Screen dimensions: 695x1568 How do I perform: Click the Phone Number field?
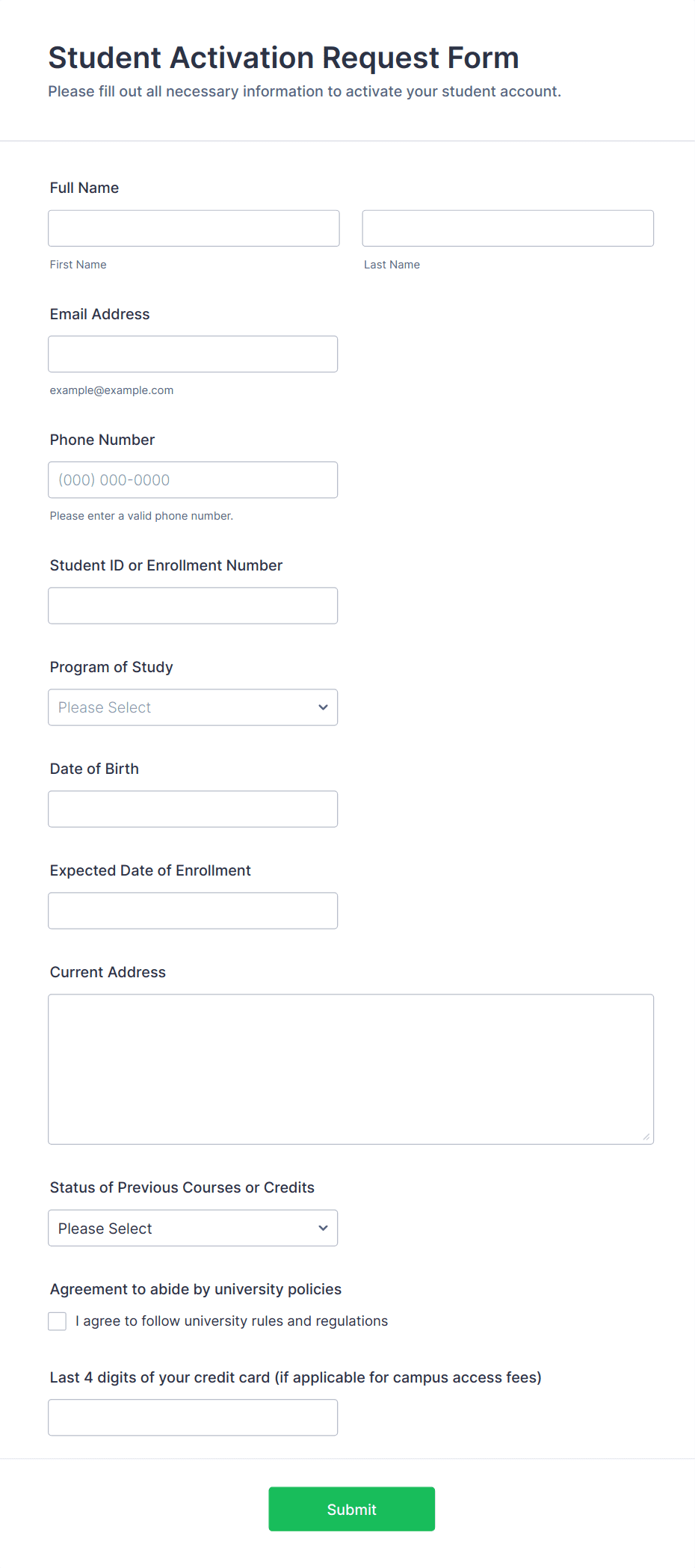point(193,480)
